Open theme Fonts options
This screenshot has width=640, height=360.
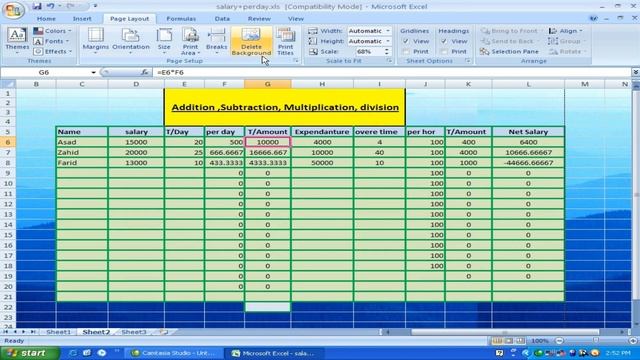51,41
